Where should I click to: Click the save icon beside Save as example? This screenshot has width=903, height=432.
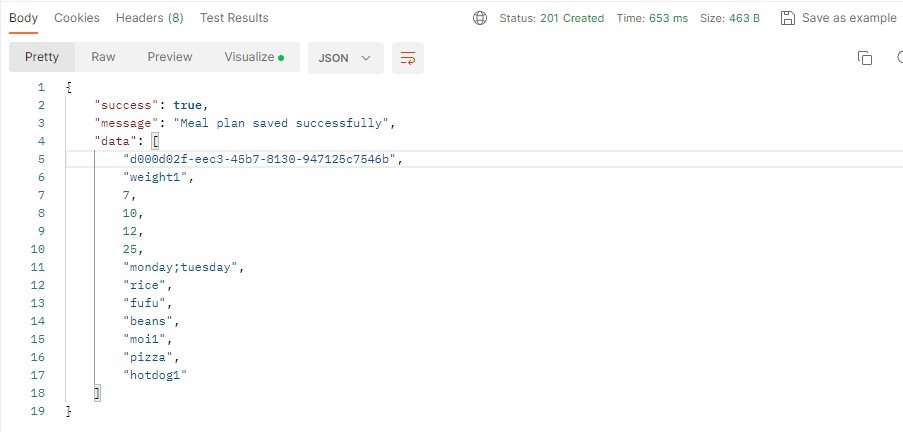tap(787, 18)
